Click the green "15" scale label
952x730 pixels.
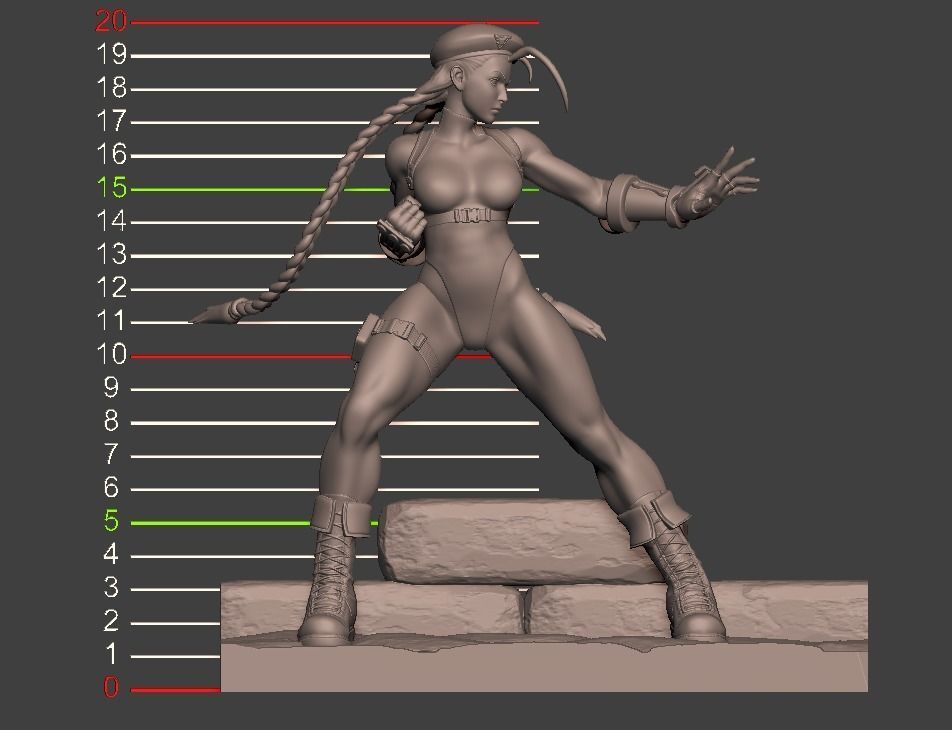pos(112,188)
